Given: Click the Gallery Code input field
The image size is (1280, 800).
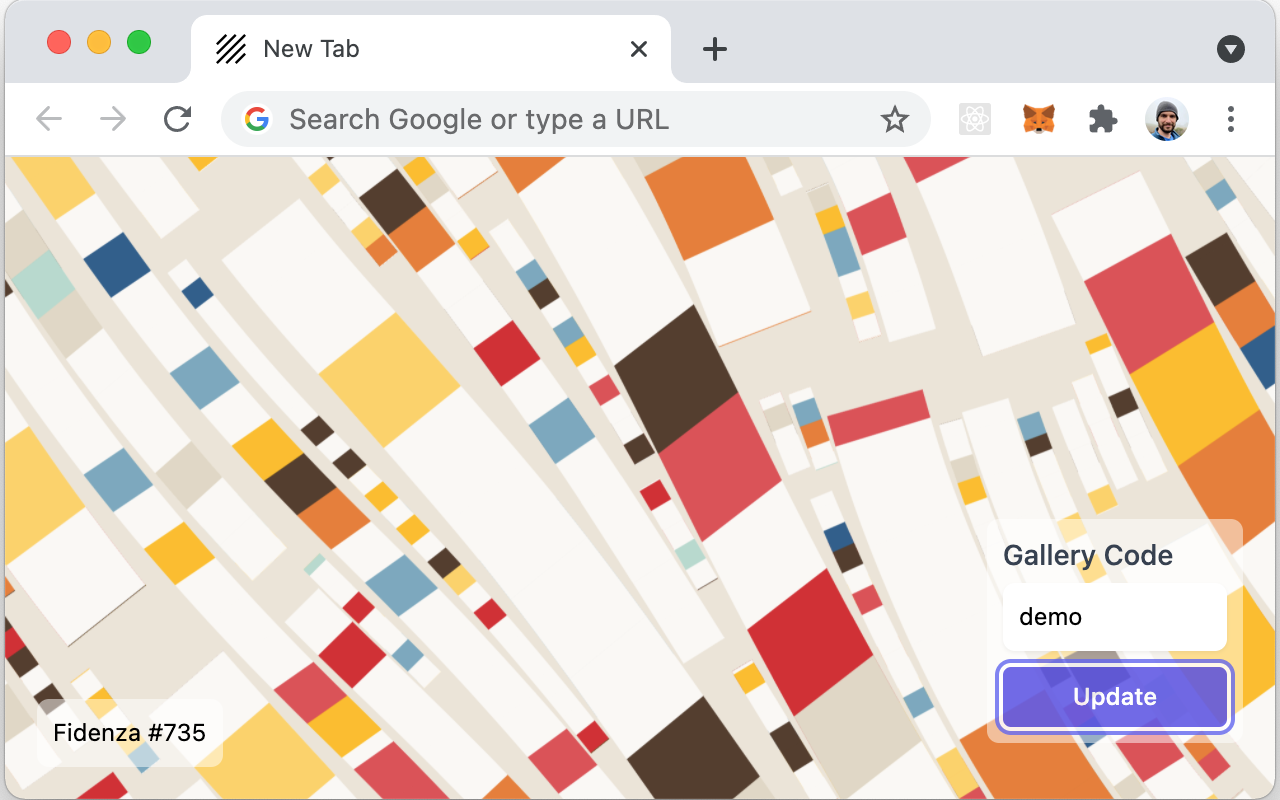Looking at the screenshot, I should [x=1114, y=617].
